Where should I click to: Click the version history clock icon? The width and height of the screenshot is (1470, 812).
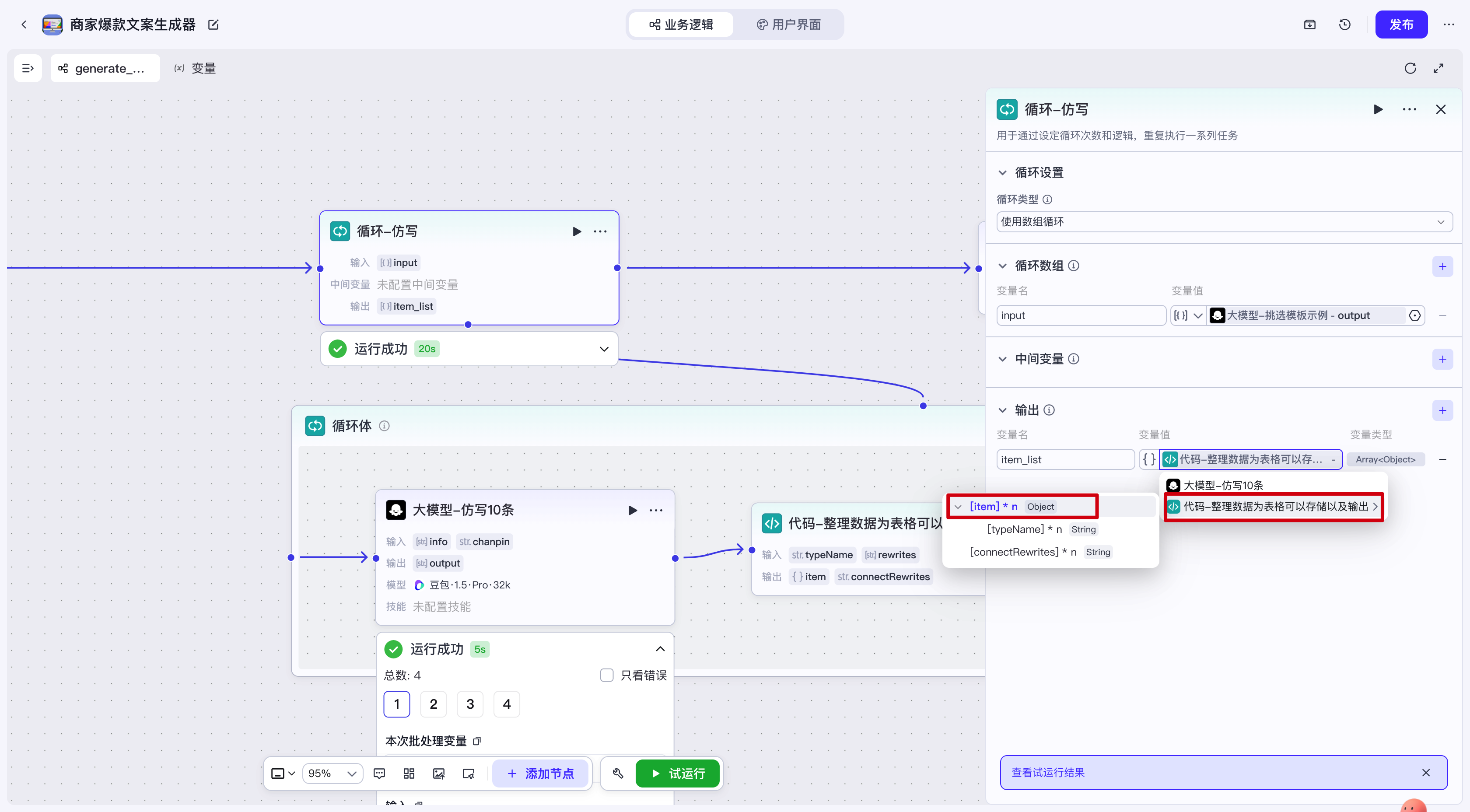tap(1344, 24)
